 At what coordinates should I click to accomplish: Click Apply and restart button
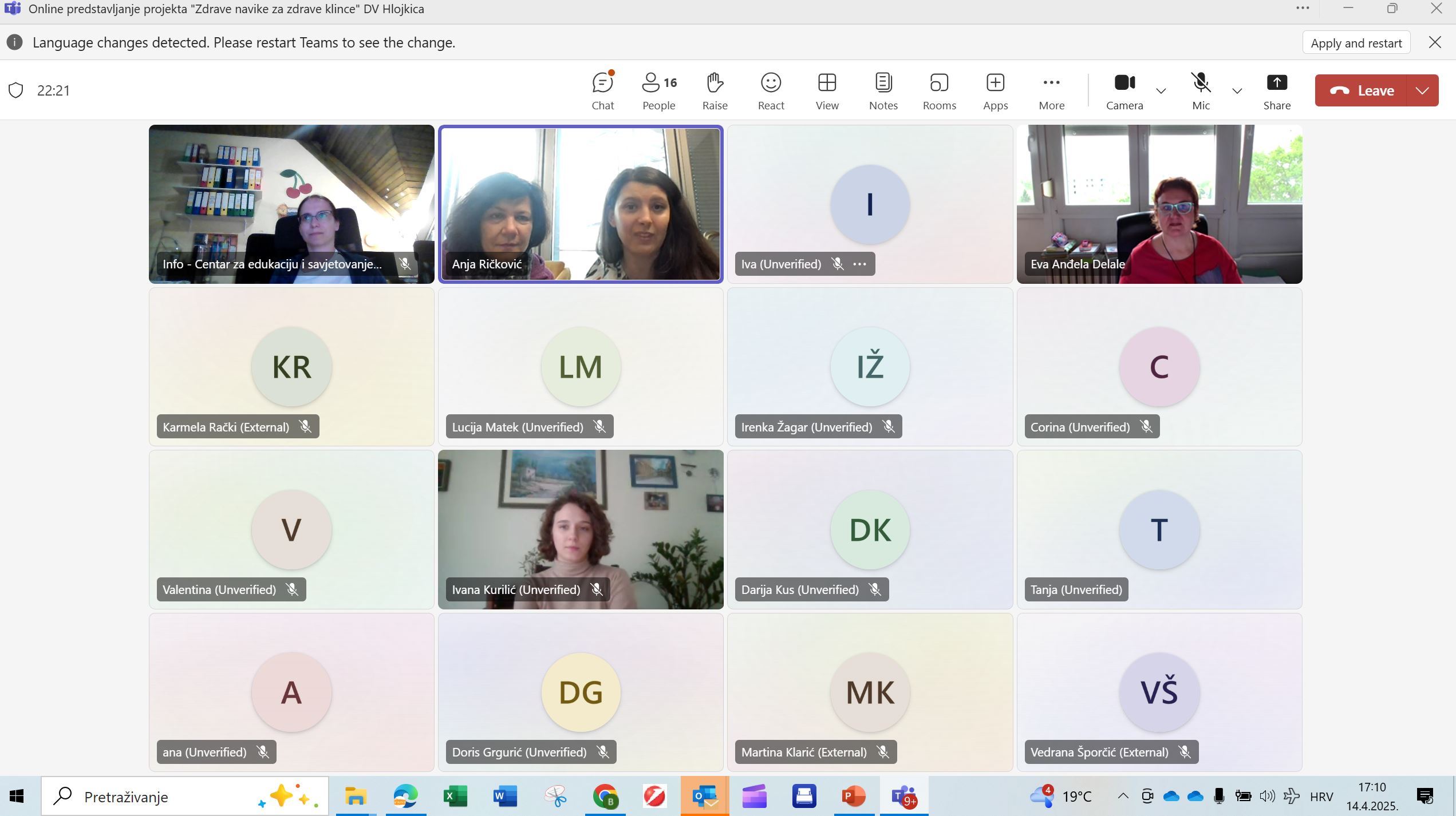(x=1356, y=43)
